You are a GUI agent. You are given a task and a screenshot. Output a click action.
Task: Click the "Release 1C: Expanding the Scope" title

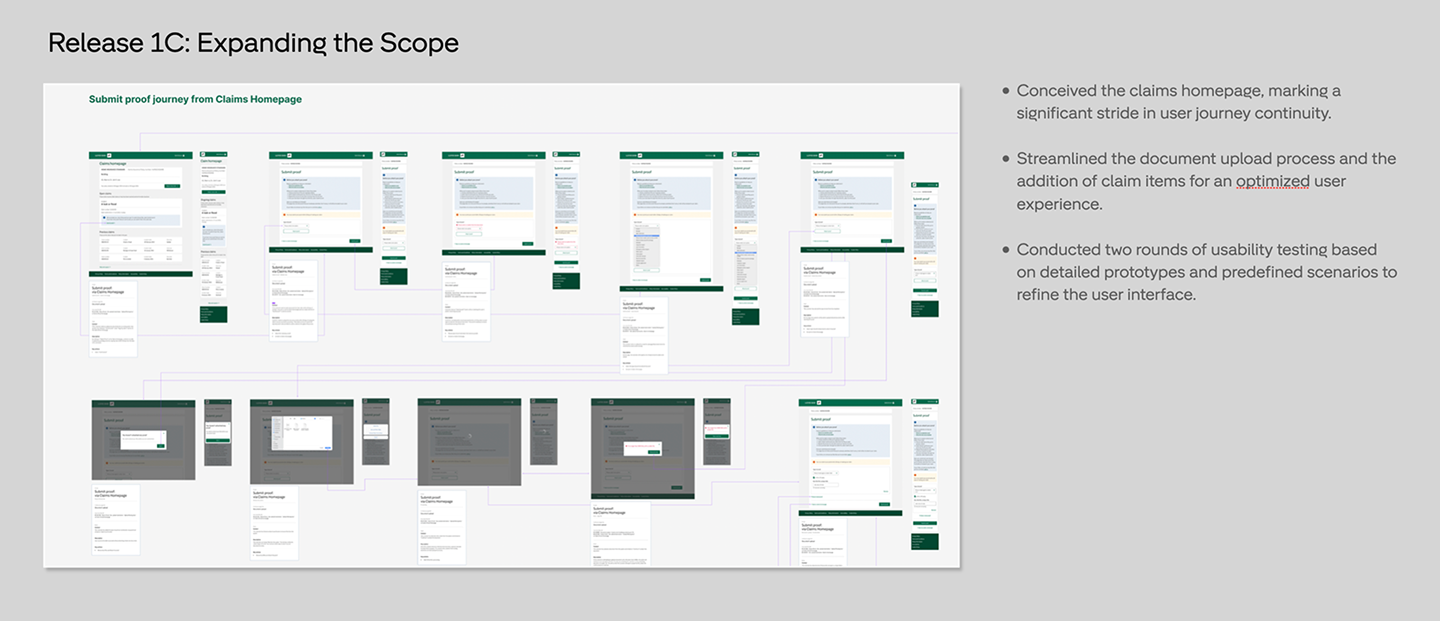[253, 43]
